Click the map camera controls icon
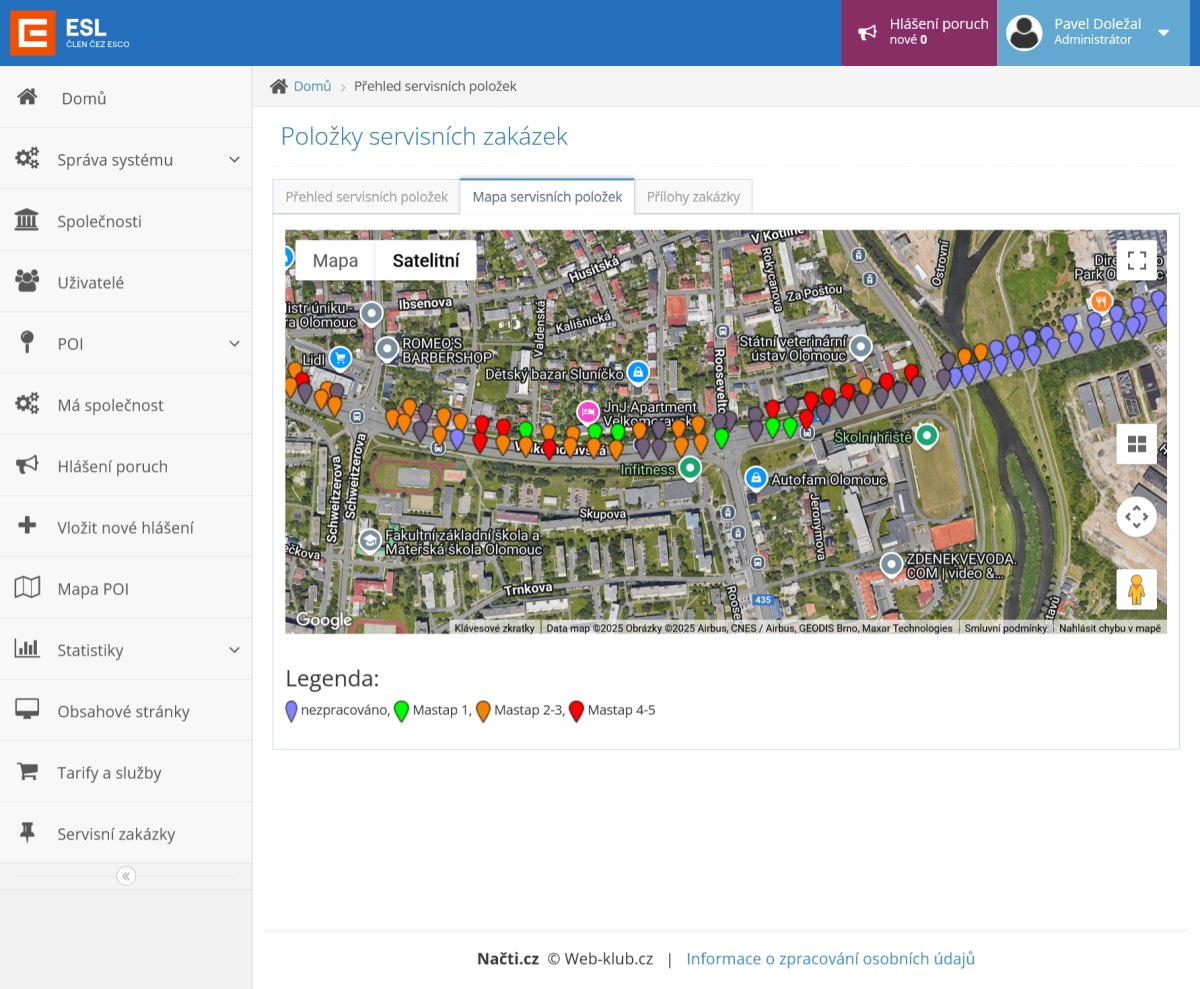This screenshot has width=1200, height=989. click(x=1136, y=517)
